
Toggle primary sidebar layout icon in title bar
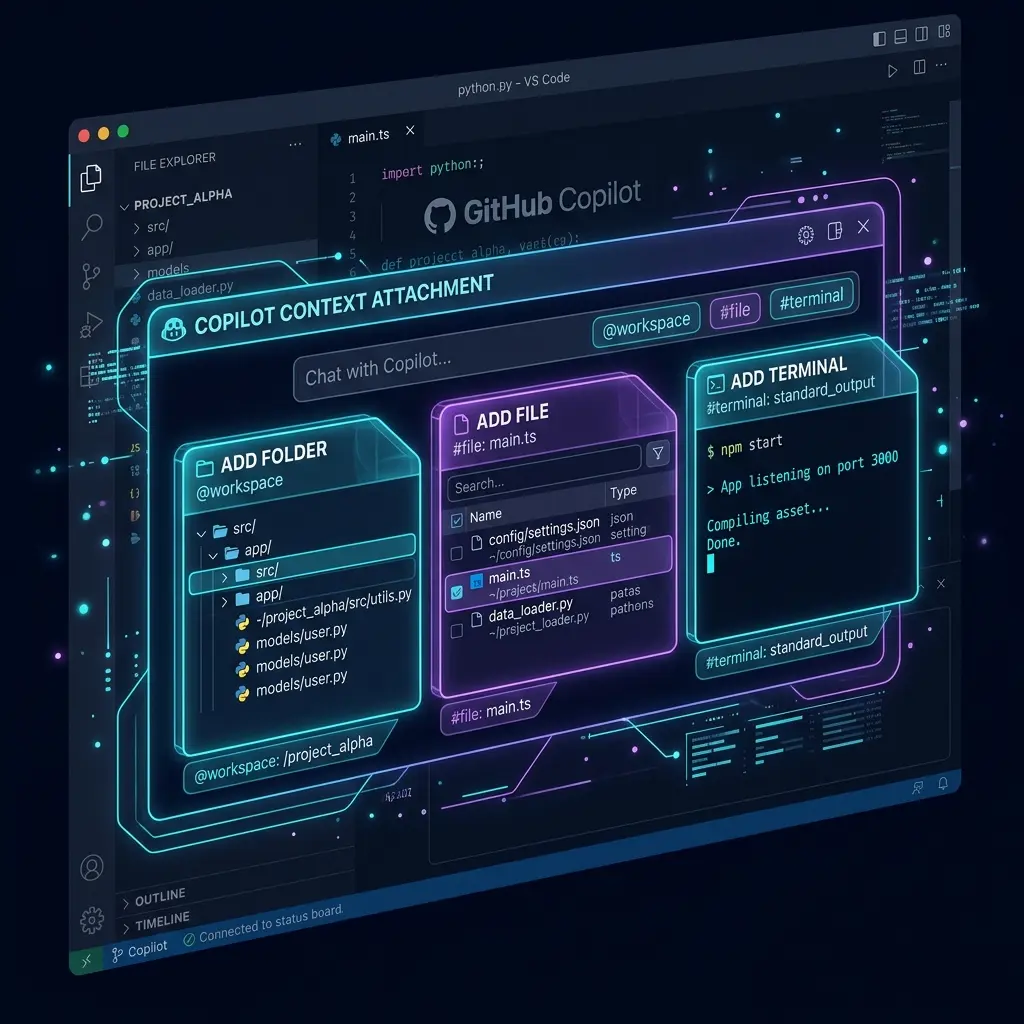pos(879,39)
